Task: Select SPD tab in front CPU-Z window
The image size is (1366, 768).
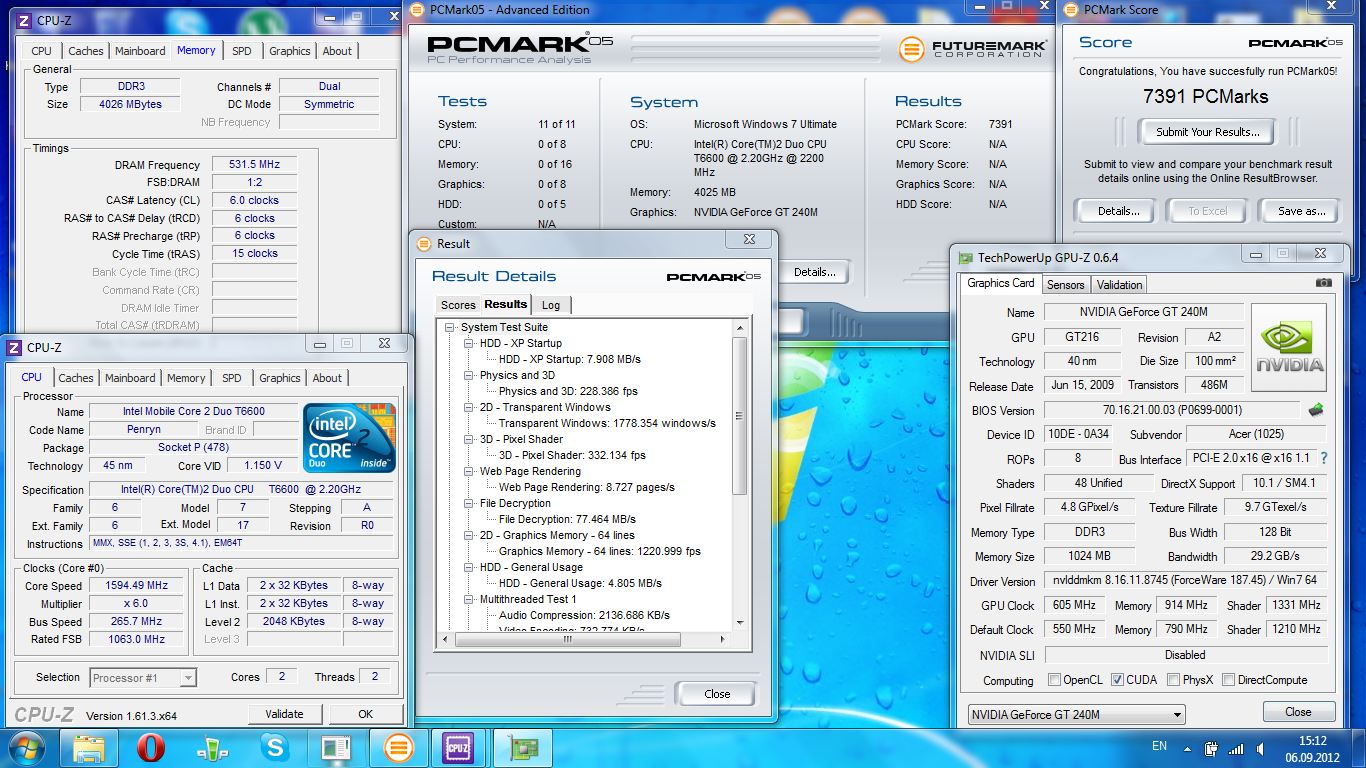Action: click(x=232, y=378)
